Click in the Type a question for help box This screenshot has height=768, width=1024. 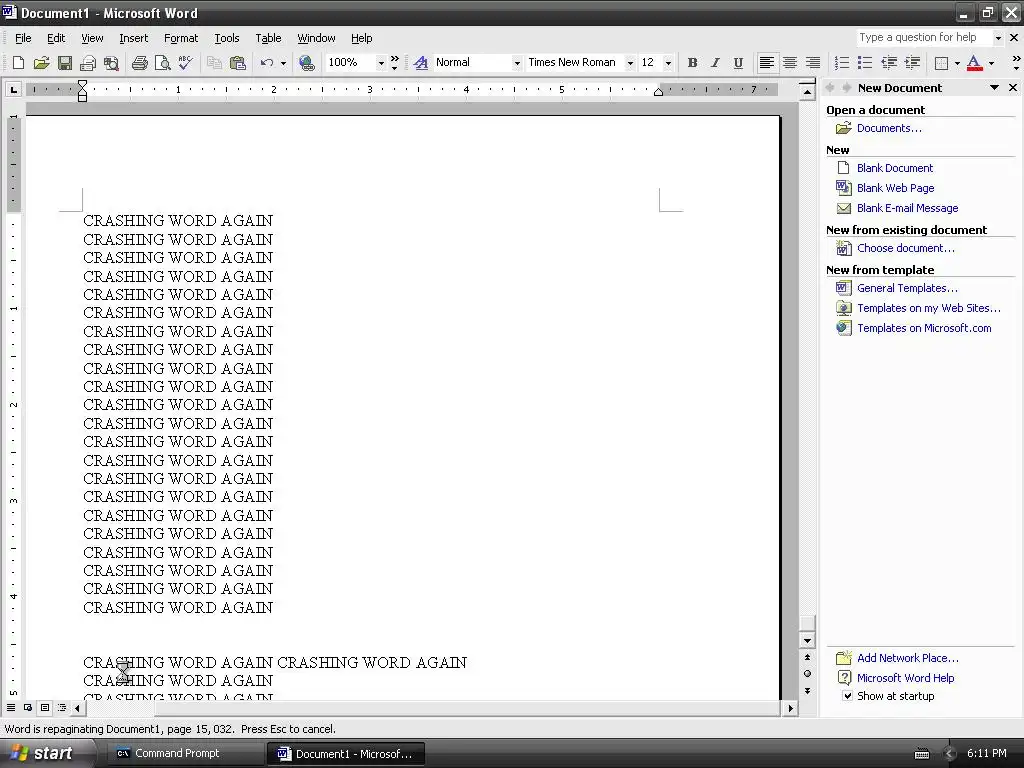(x=923, y=38)
